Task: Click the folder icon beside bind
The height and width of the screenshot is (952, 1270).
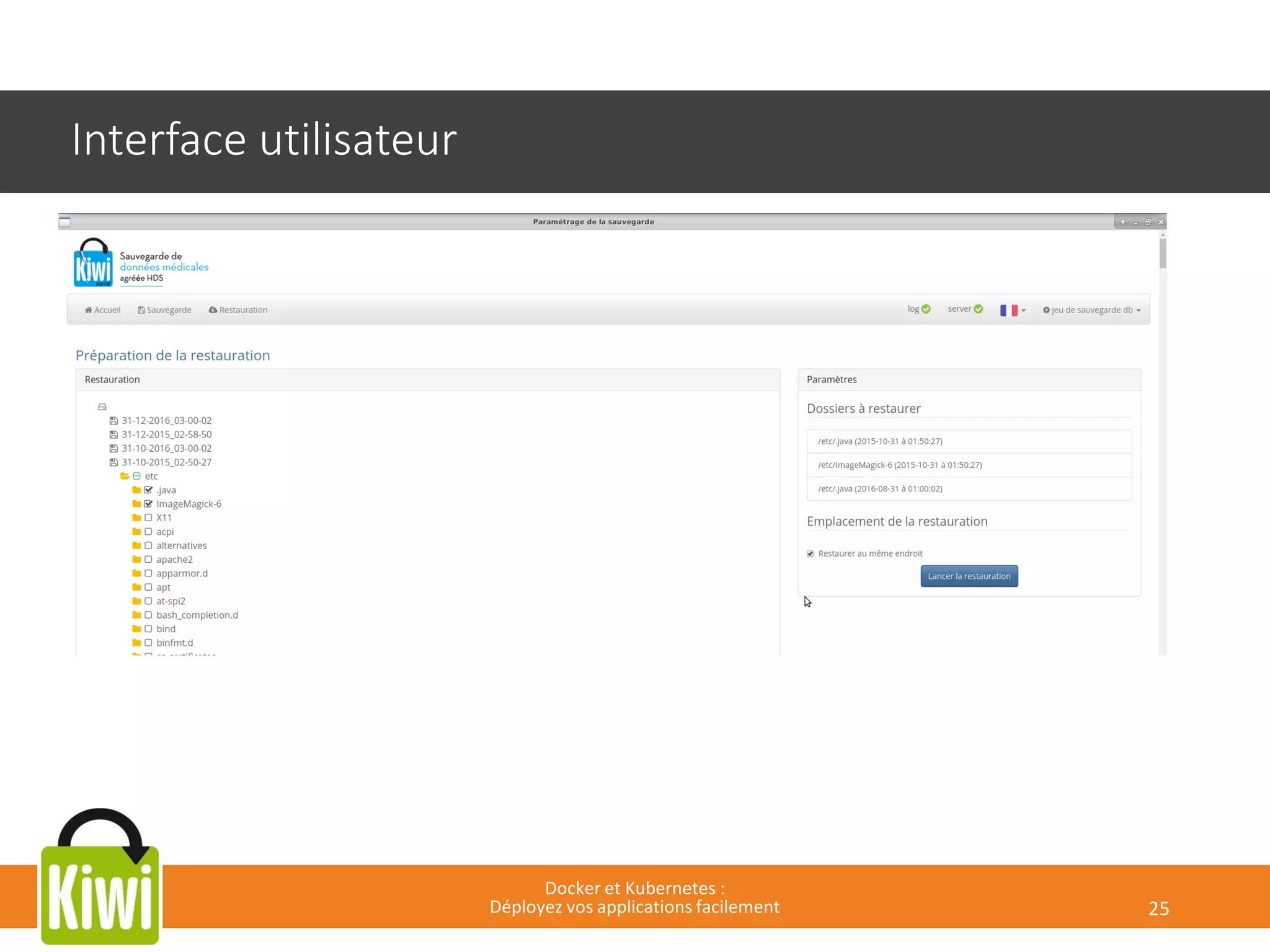Action: click(136, 628)
